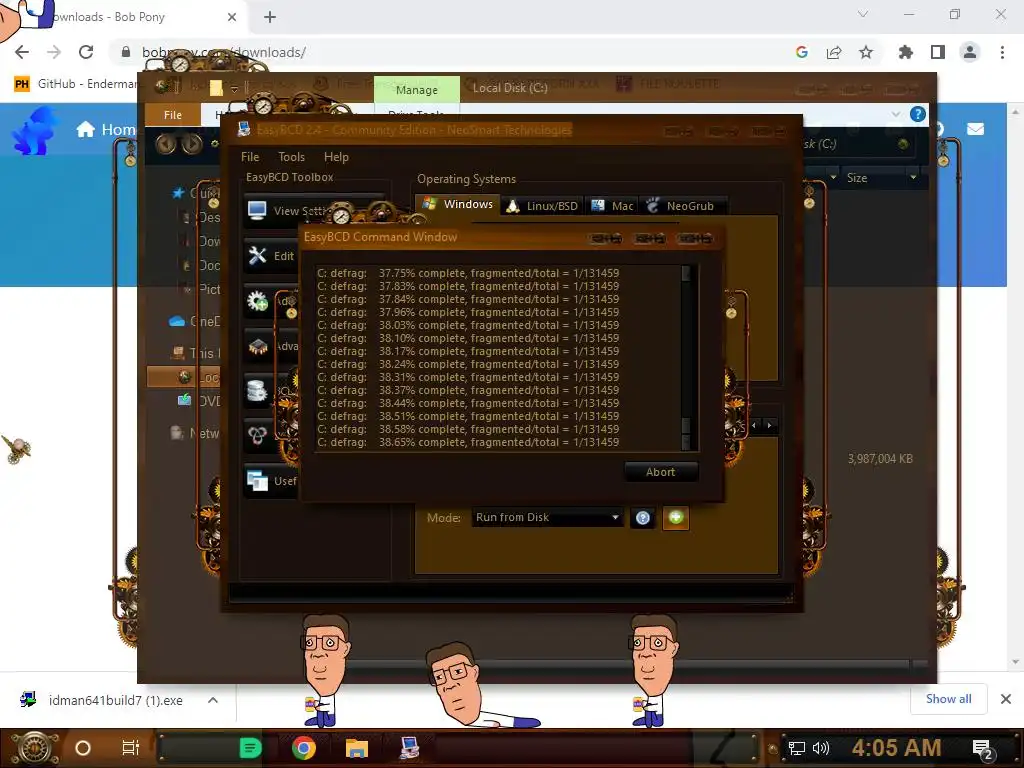Open Chrome three-dot menu
1024x768 pixels.
click(1002, 52)
